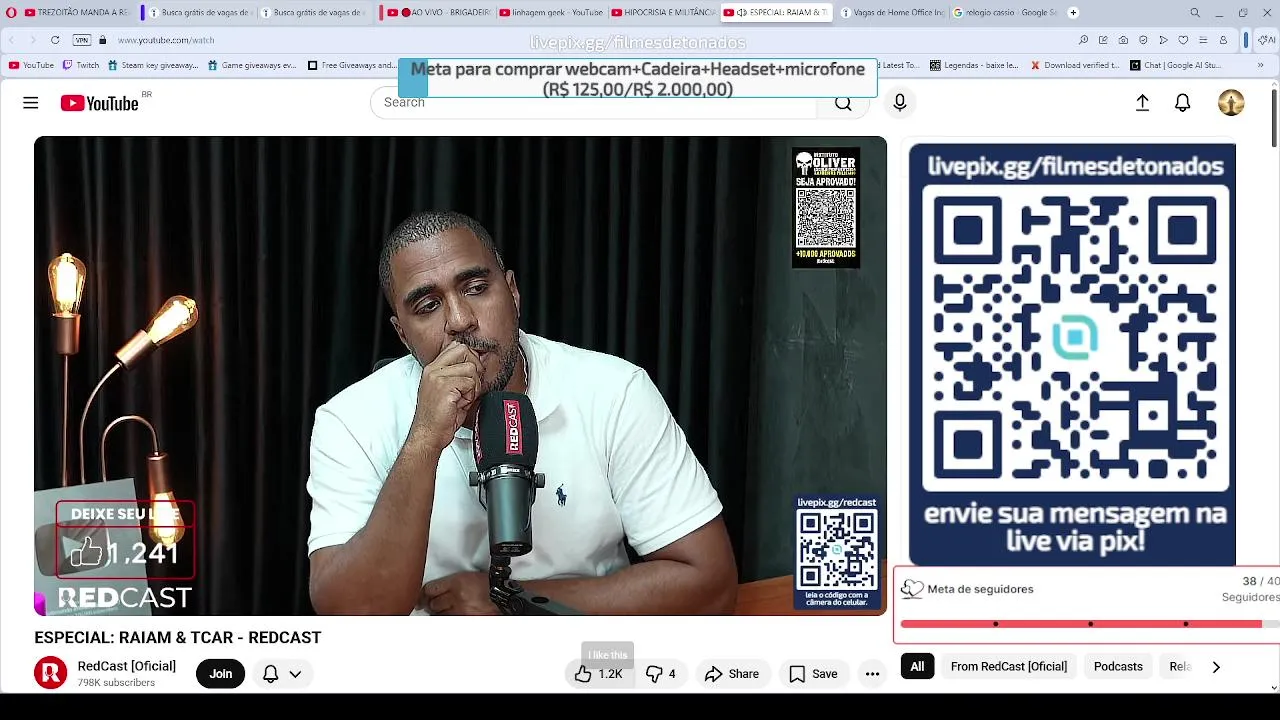
Task: Open the RedCast [Oficial] channel avatar
Action: pos(50,673)
